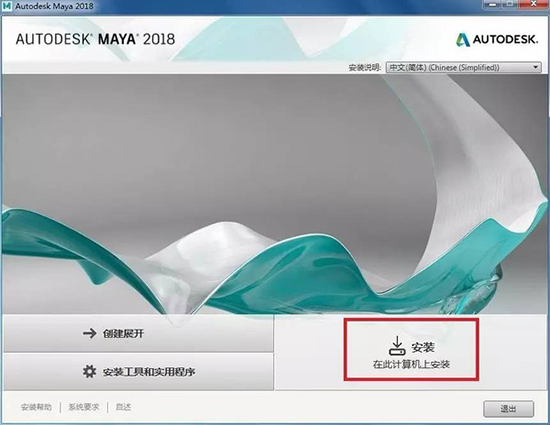550x425 pixels.
Task: Click the arrow icon next to 创建展开
Action: (x=89, y=333)
